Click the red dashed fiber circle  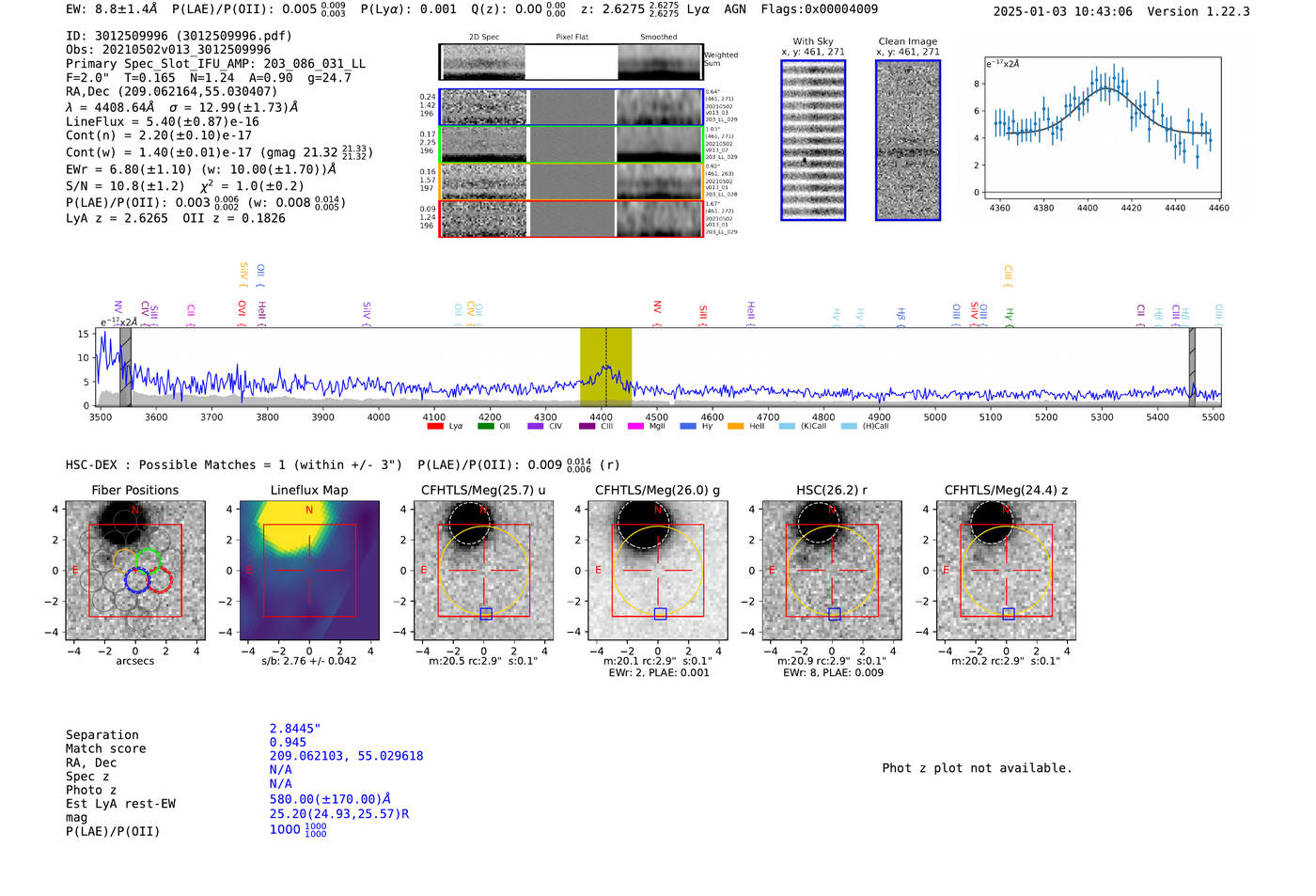160,579
